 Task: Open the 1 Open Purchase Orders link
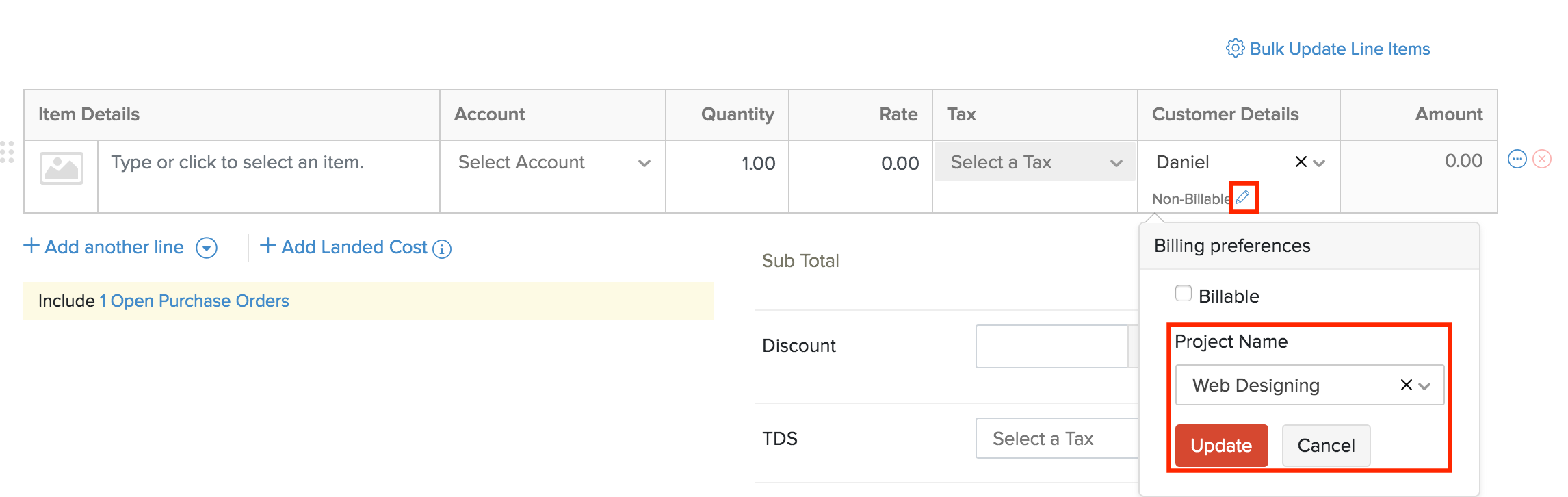point(194,301)
